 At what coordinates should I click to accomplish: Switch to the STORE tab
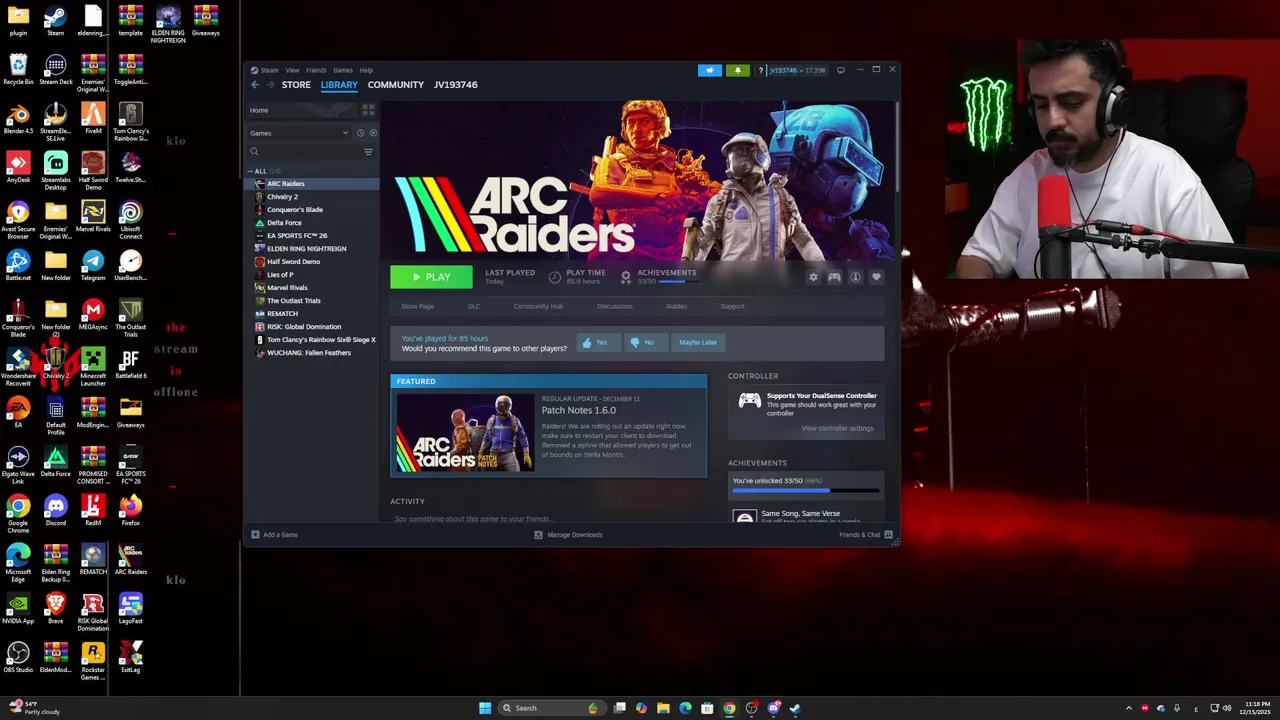296,85
